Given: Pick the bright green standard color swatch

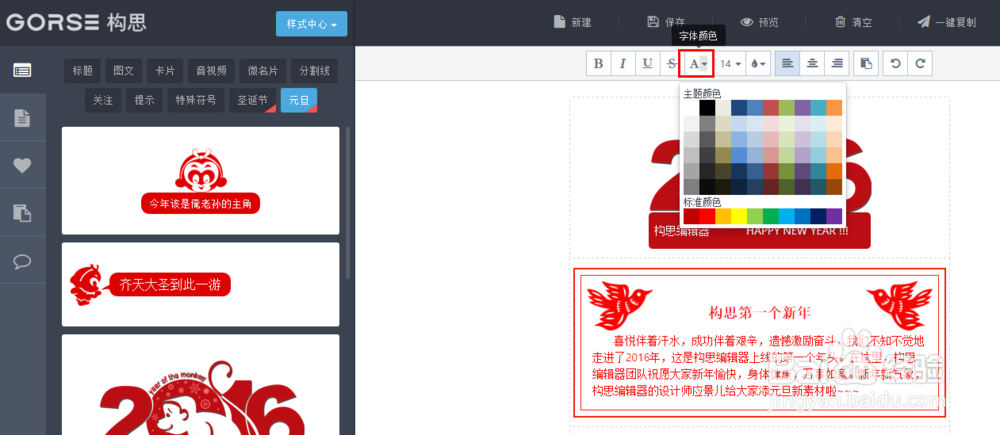Looking at the screenshot, I should coord(771,216).
